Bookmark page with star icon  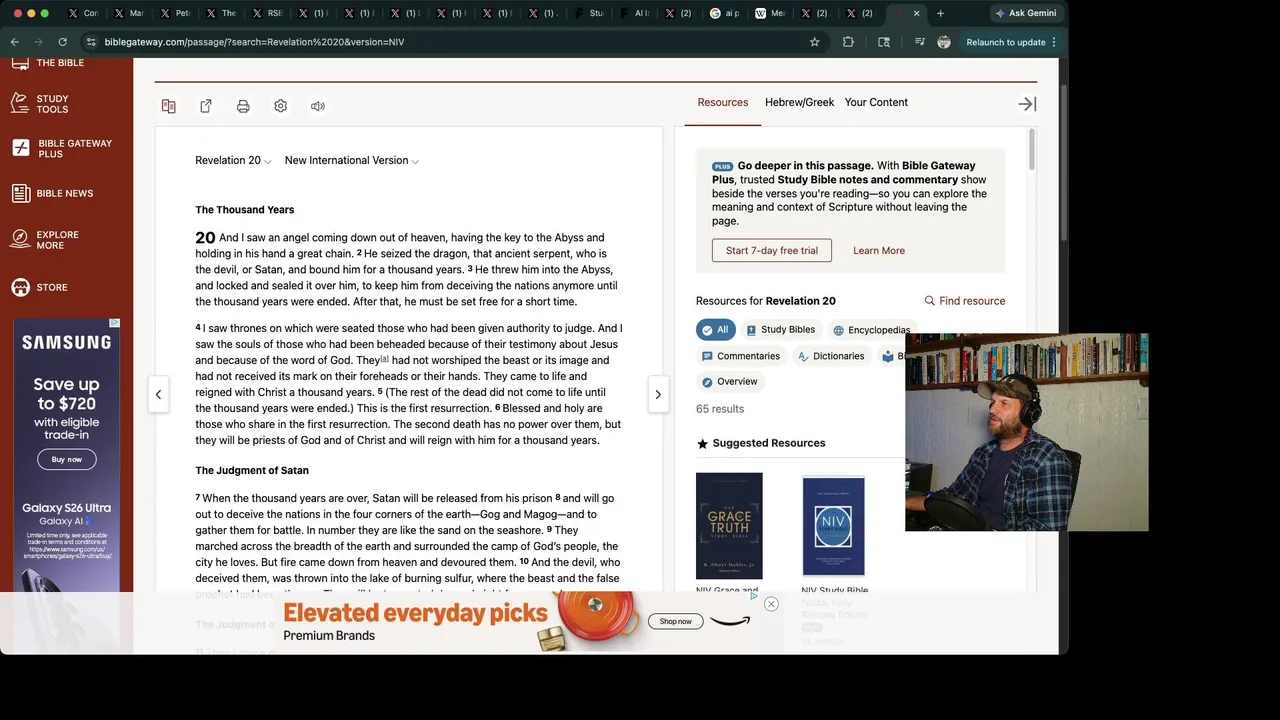click(x=815, y=42)
